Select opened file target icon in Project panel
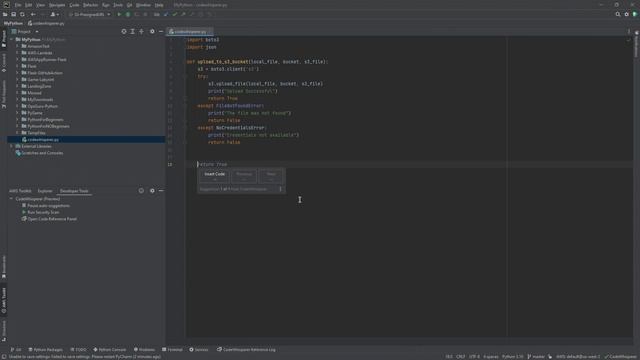Viewport: 640px width, 360px height. (124, 31)
